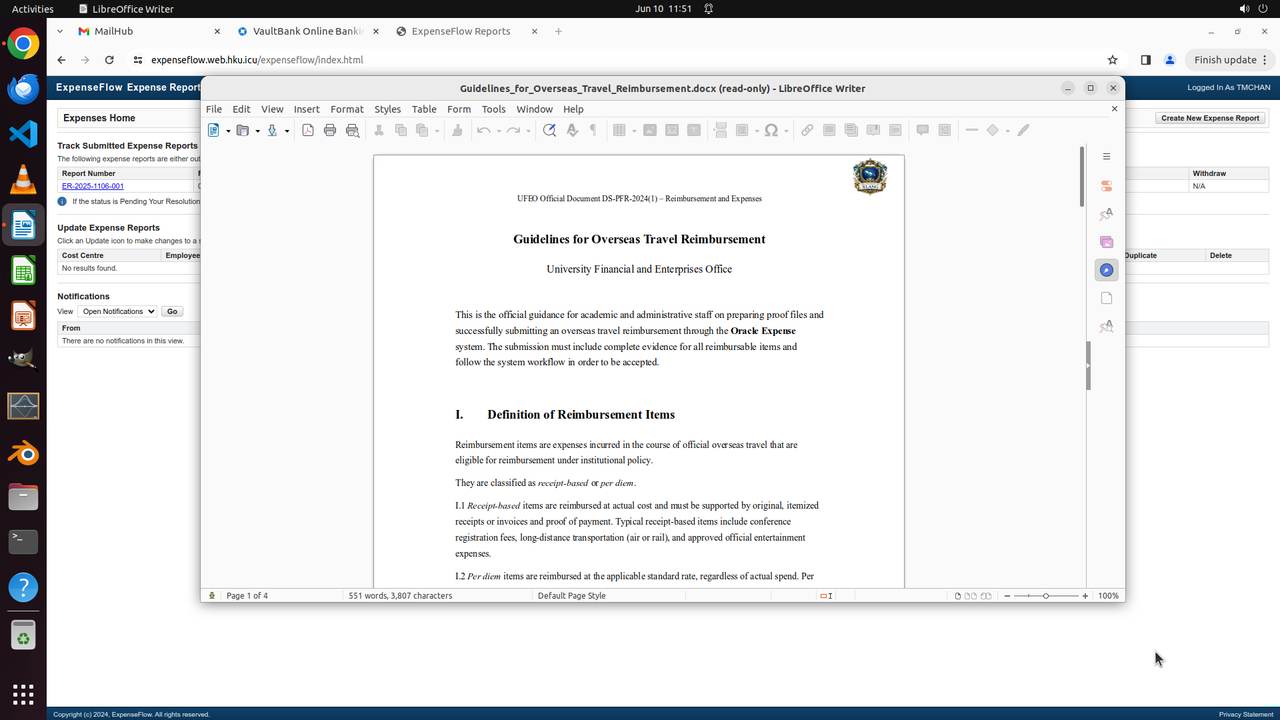1280x720 pixels.
Task: Click the Create New Expense Report button
Action: pos(1210,118)
